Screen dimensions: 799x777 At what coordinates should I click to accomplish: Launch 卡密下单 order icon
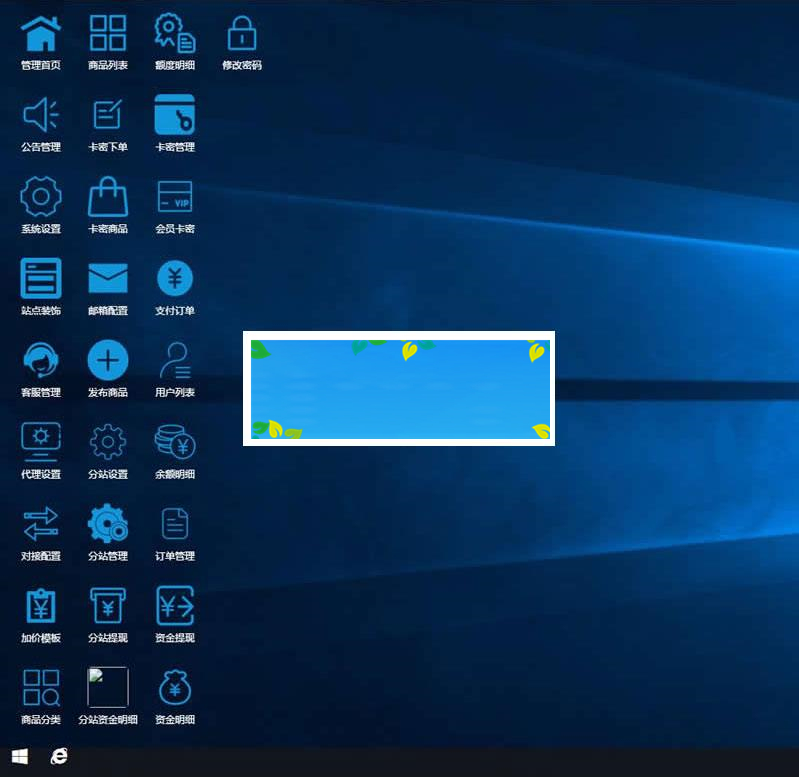108,115
